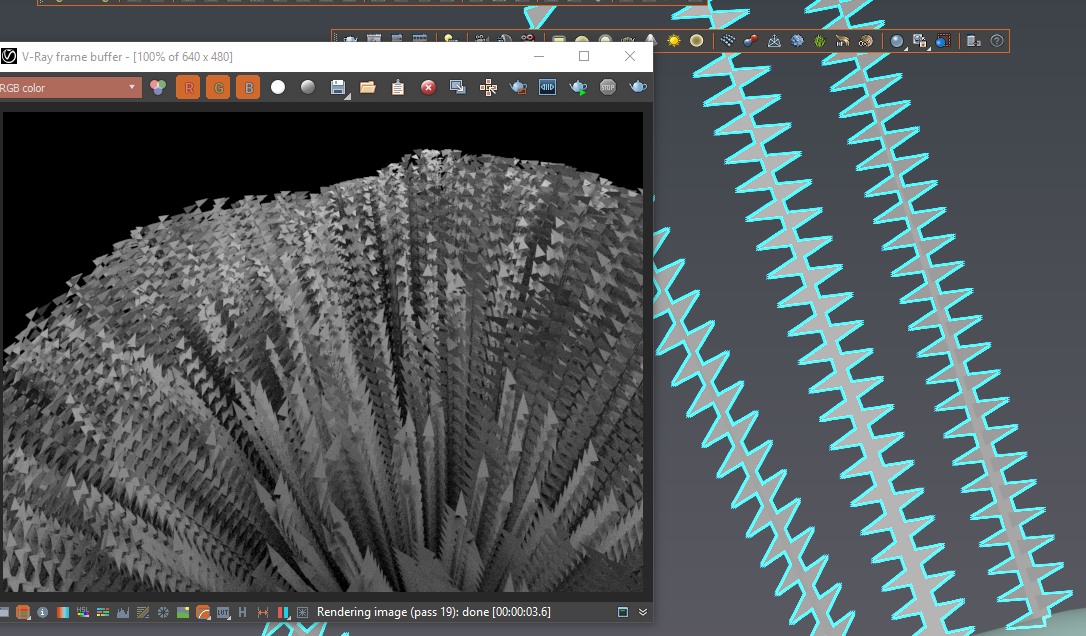Click the track mouse while rendering icon
Viewport: 1086px width, 636px height.
click(488, 88)
